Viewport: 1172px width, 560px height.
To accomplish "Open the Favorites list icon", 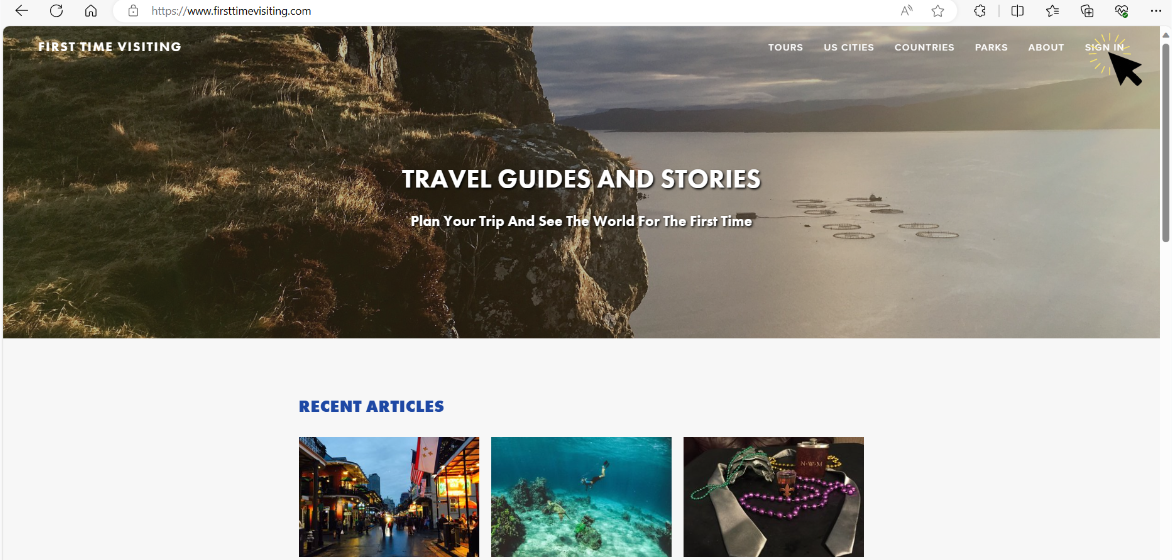I will point(1052,11).
